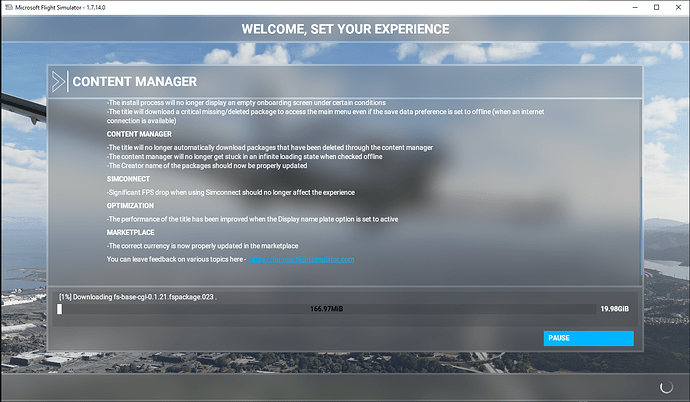Click the release notes scrollbar thumb
This screenshot has width=690, height=402.
[641, 226]
